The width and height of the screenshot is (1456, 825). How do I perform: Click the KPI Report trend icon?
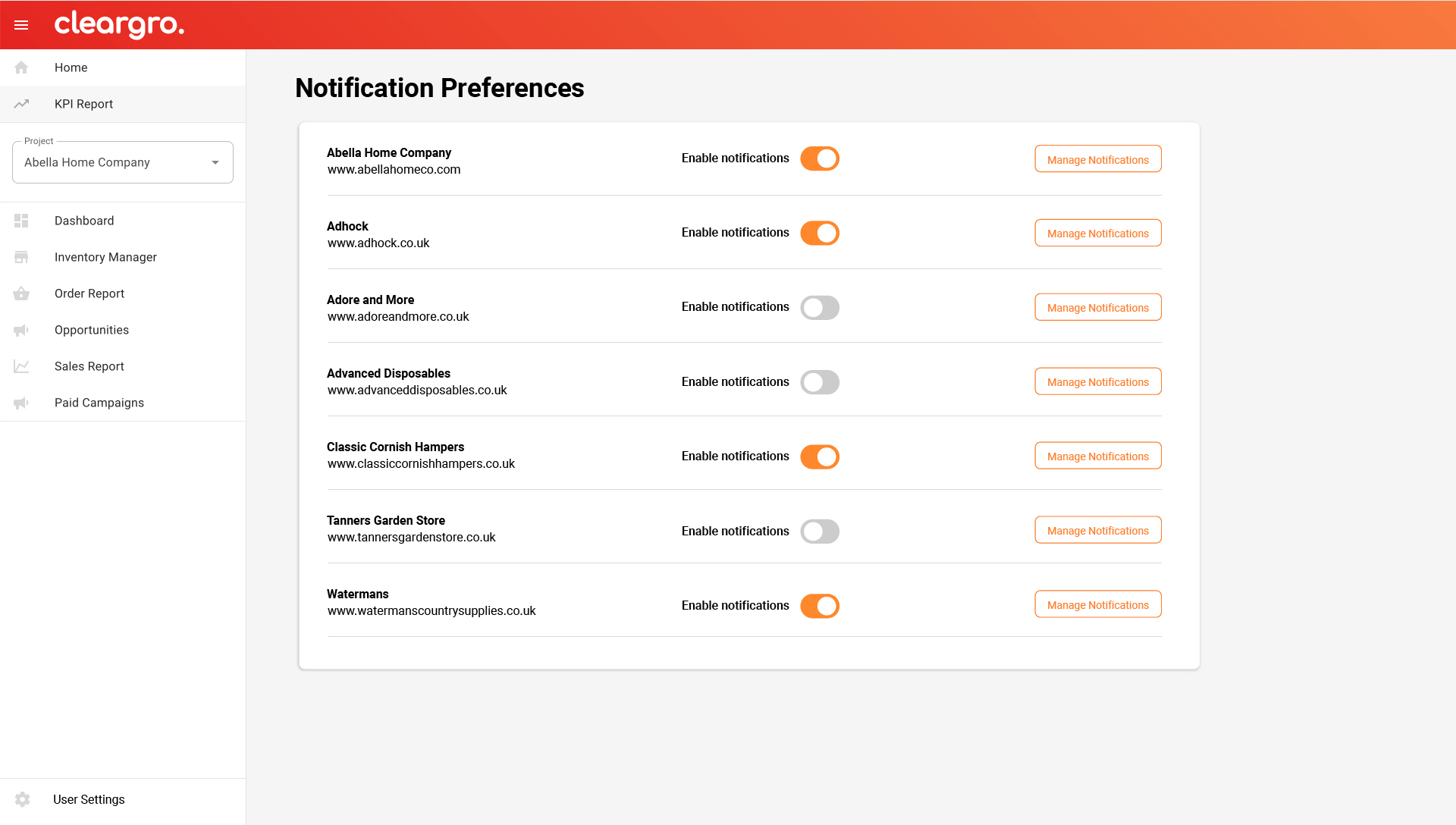pos(21,104)
